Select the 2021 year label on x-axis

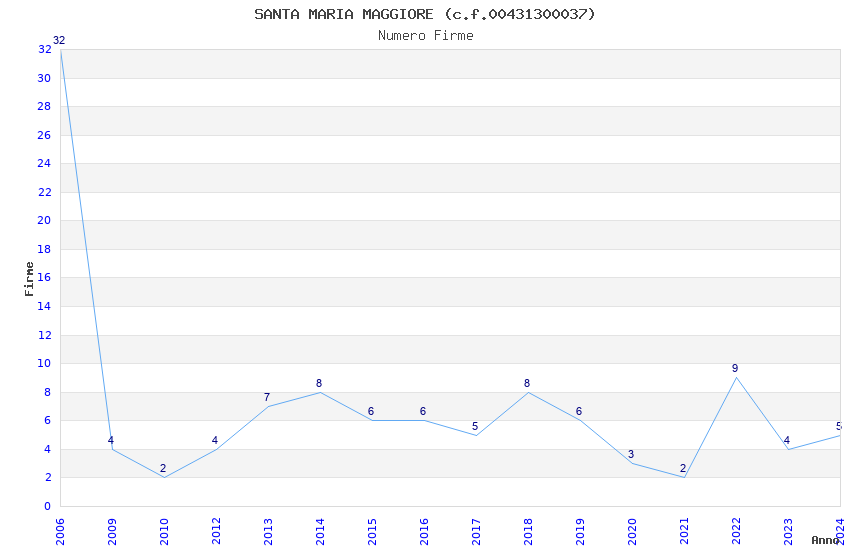coord(684,532)
